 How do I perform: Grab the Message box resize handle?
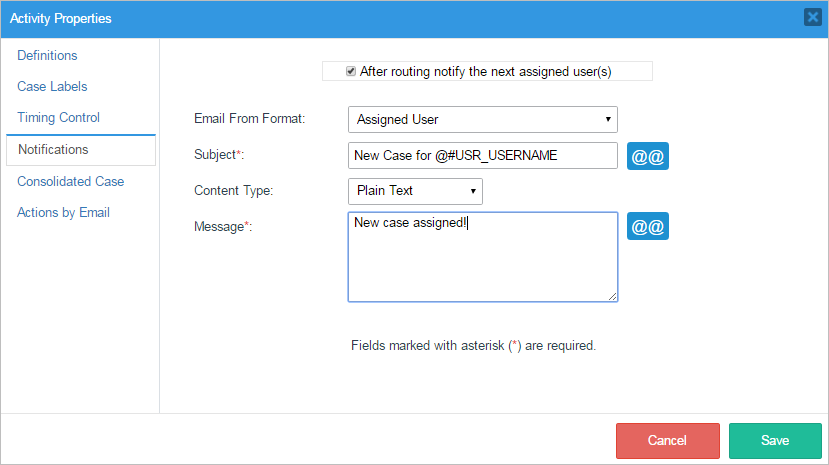612,296
